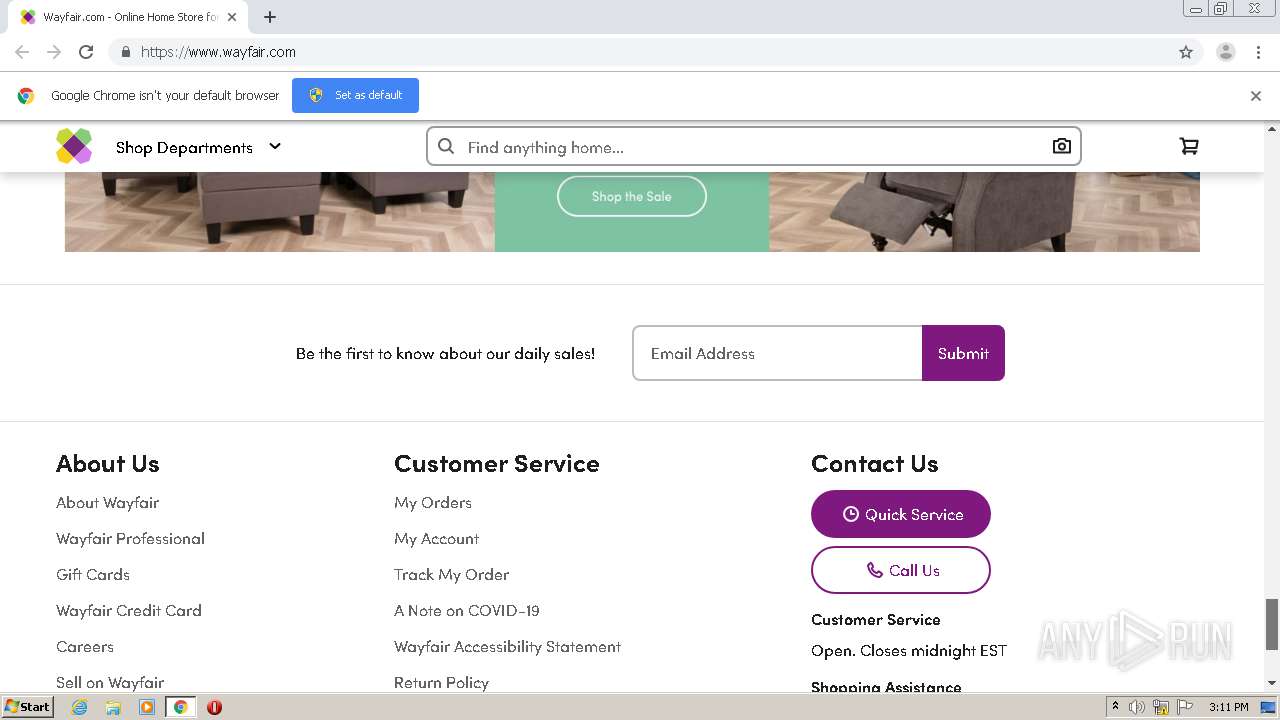
Task: Go forward to next page
Action: click(54, 52)
